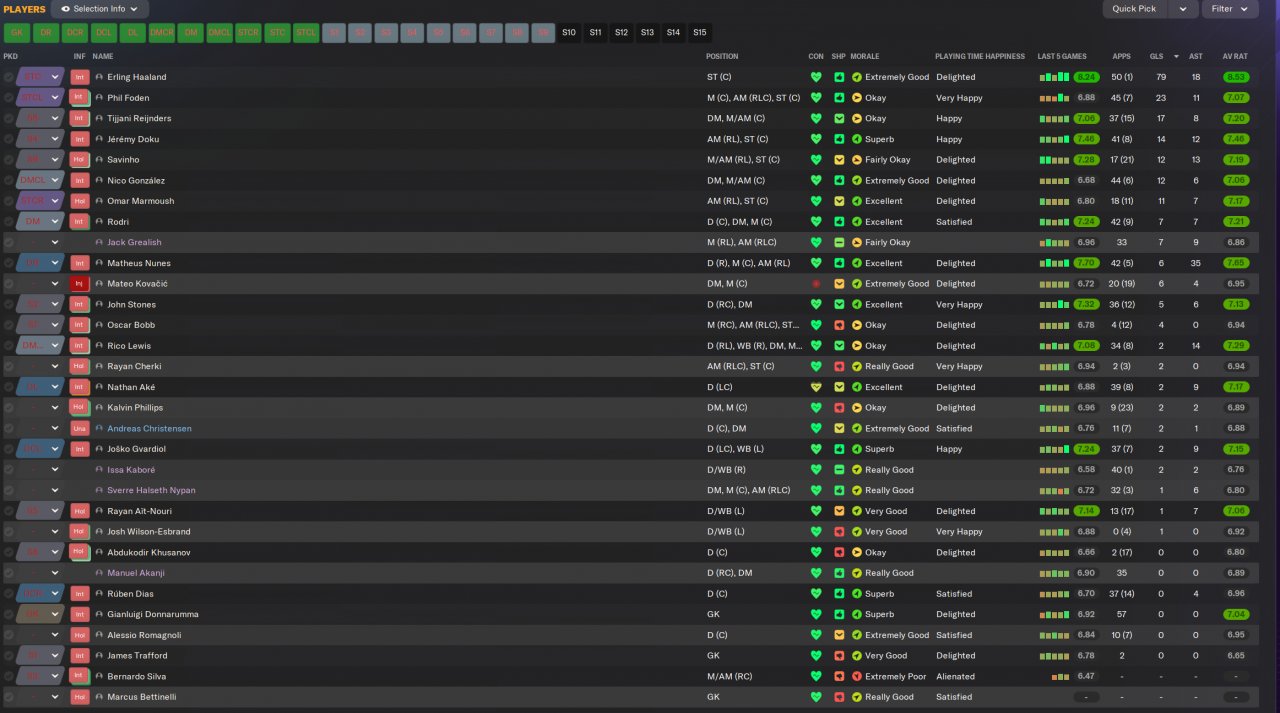Click the Inj injury badge for Mateo Kovačić
Image resolution: width=1280 pixels, height=713 pixels.
(x=80, y=284)
